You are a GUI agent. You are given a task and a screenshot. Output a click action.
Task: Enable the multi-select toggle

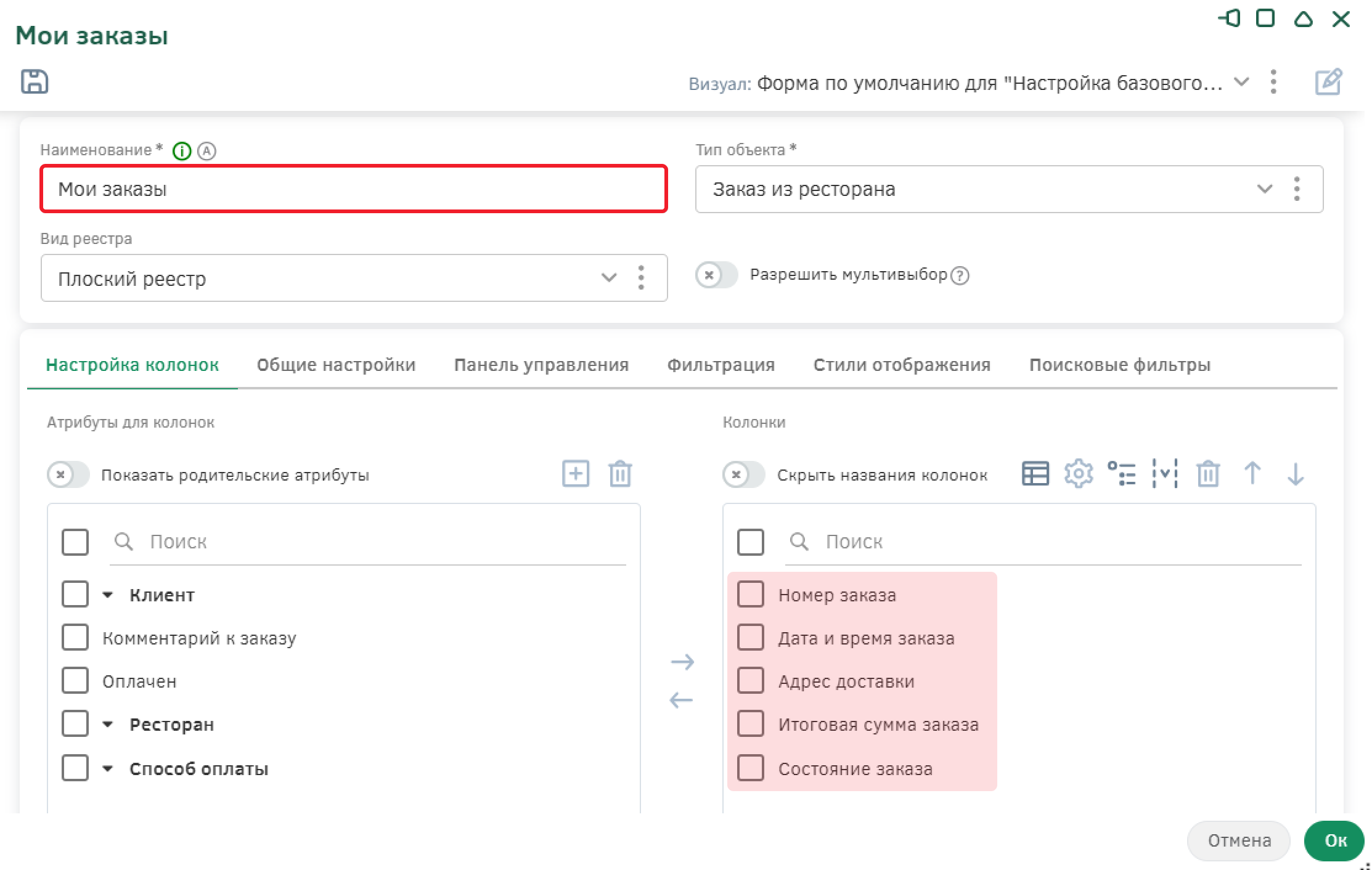coord(716,275)
